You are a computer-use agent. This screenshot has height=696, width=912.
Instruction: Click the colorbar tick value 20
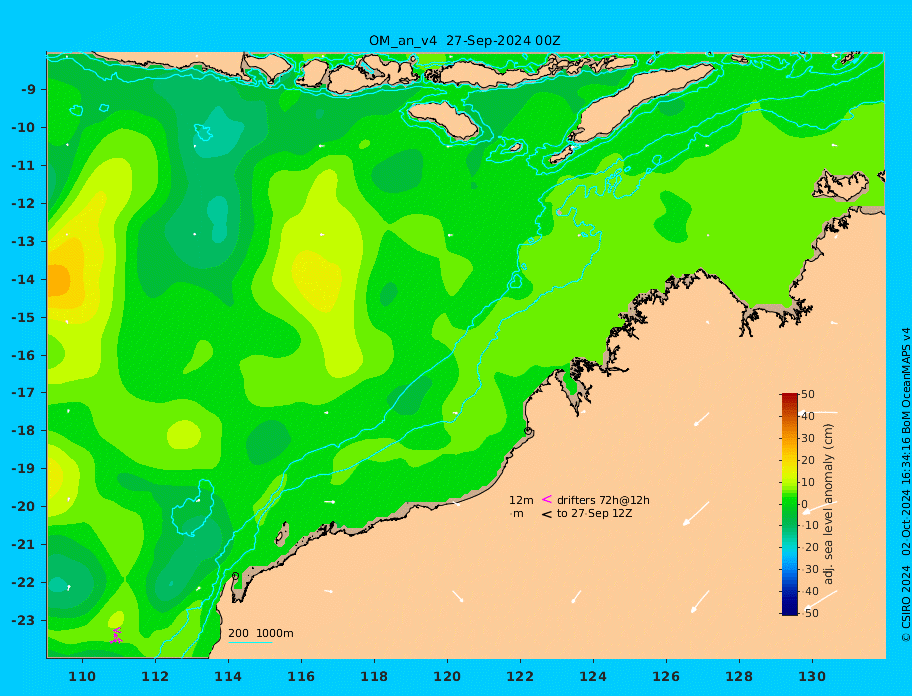(808, 460)
